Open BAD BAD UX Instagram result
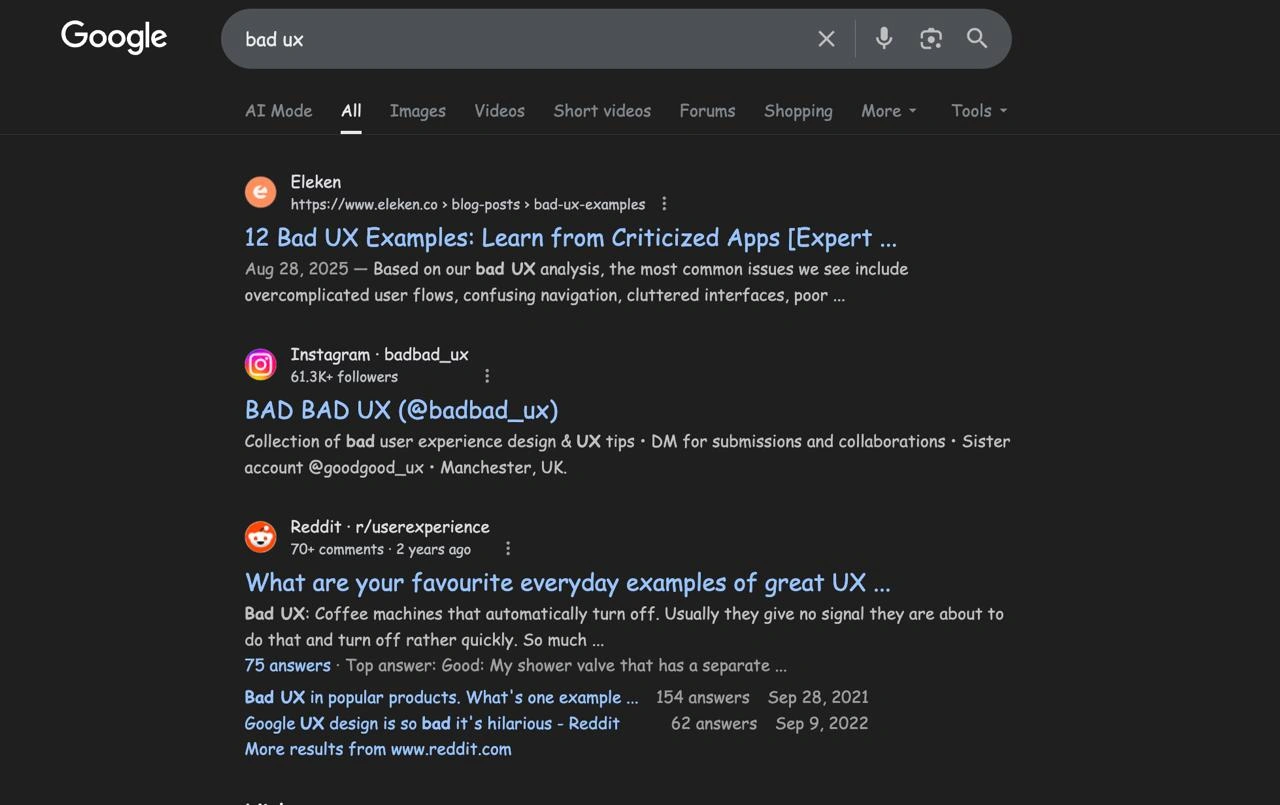Viewport: 1280px width, 805px height. 401,410
